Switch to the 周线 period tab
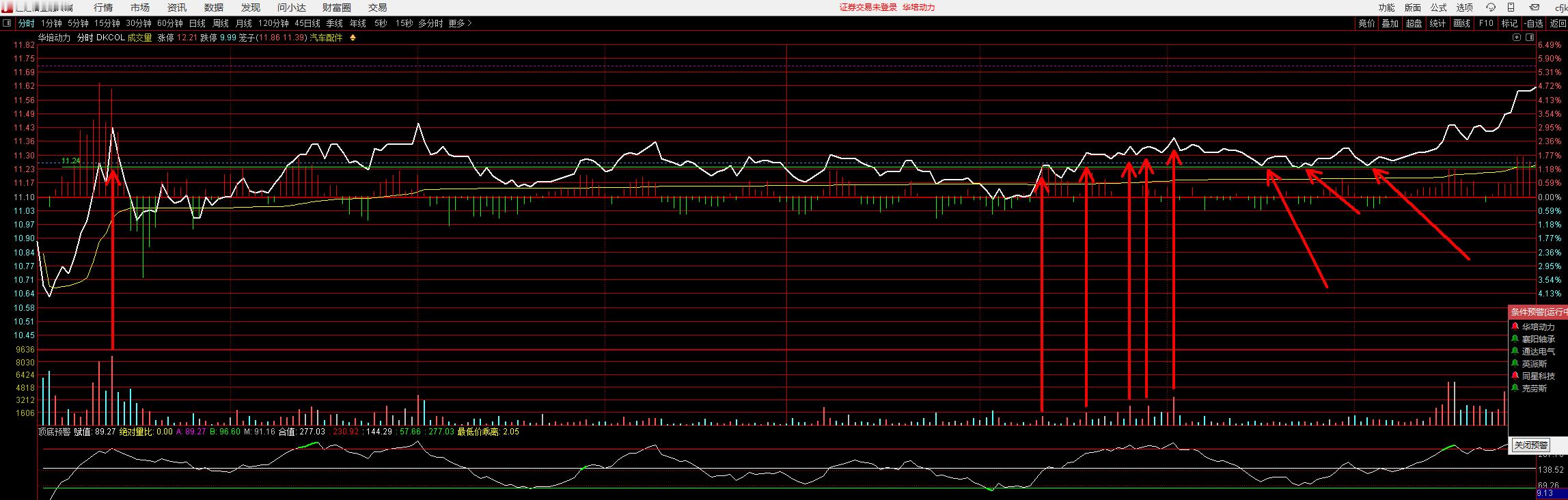The height and width of the screenshot is (500, 1568). (221, 23)
